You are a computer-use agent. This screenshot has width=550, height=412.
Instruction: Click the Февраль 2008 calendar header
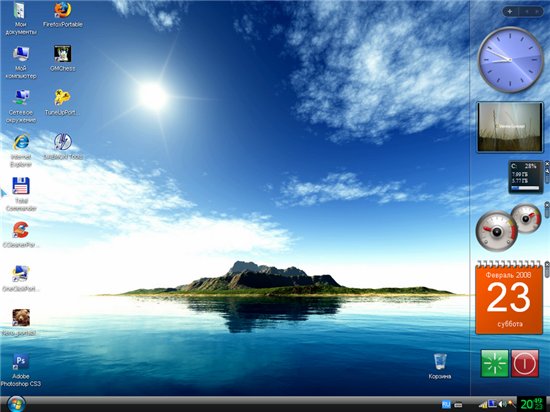(x=508, y=275)
